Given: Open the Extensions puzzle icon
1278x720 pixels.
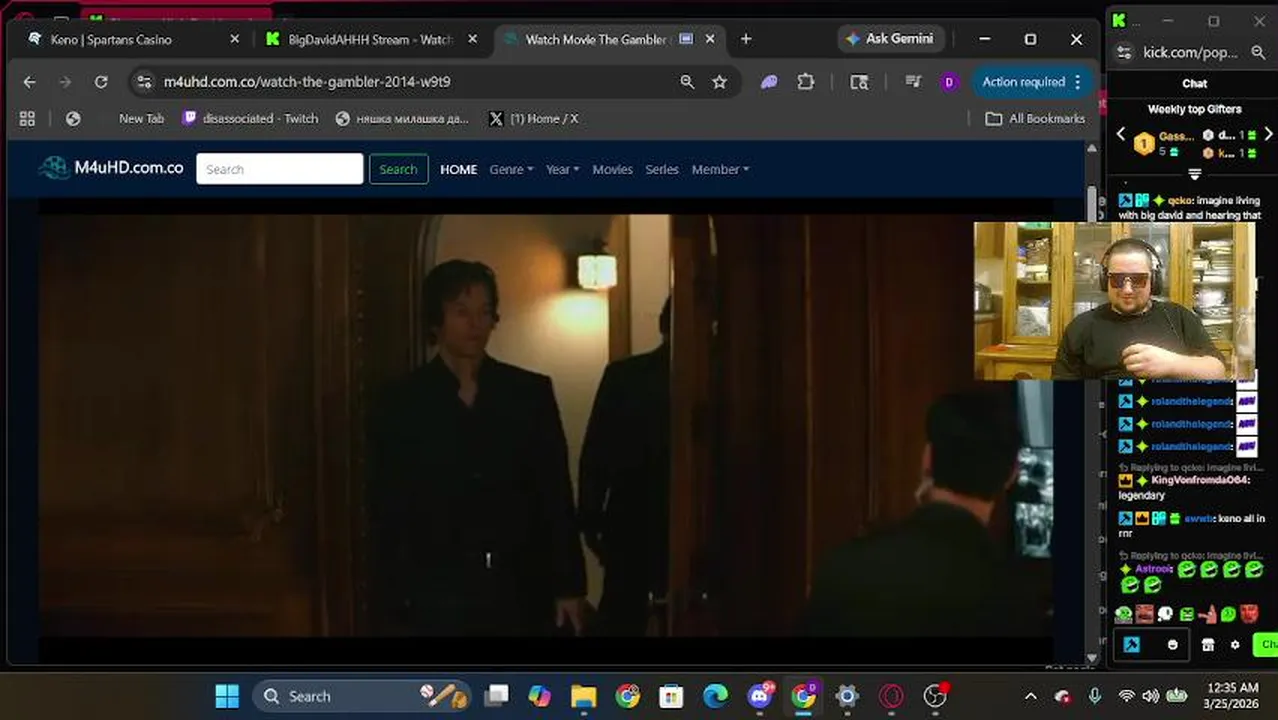Looking at the screenshot, I should (x=805, y=82).
